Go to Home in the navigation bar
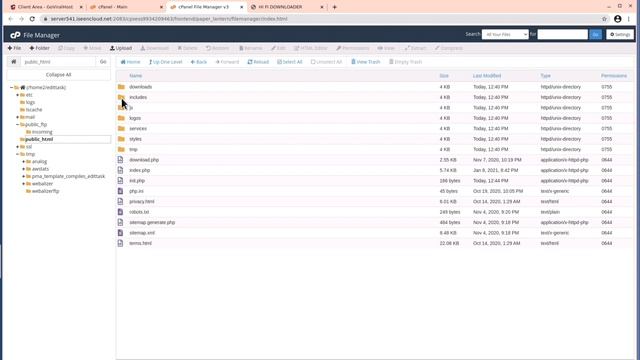The height and width of the screenshot is (360, 640). [130, 62]
